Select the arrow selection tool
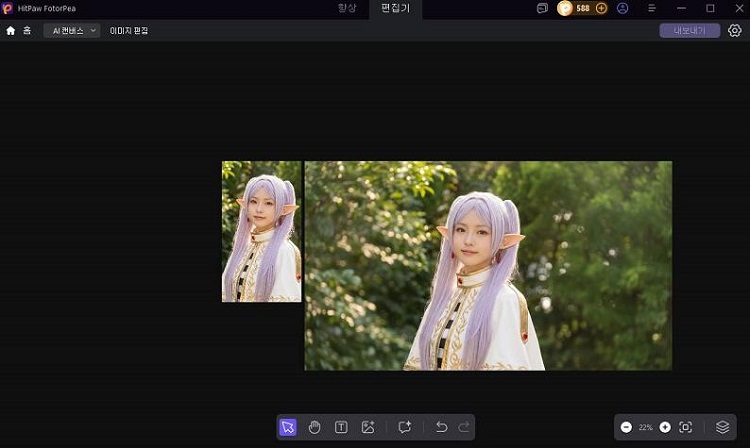This screenshot has width=750, height=448. click(x=288, y=427)
